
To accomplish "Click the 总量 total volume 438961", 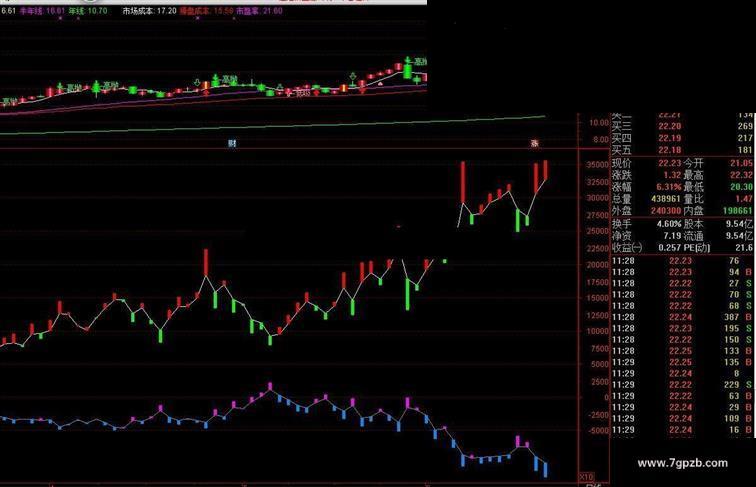I will [x=666, y=199].
